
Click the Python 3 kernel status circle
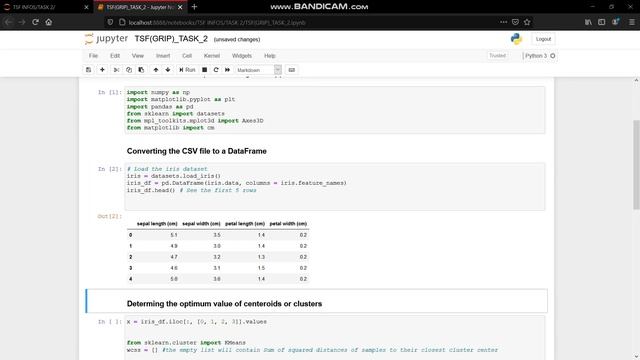pyautogui.click(x=553, y=56)
